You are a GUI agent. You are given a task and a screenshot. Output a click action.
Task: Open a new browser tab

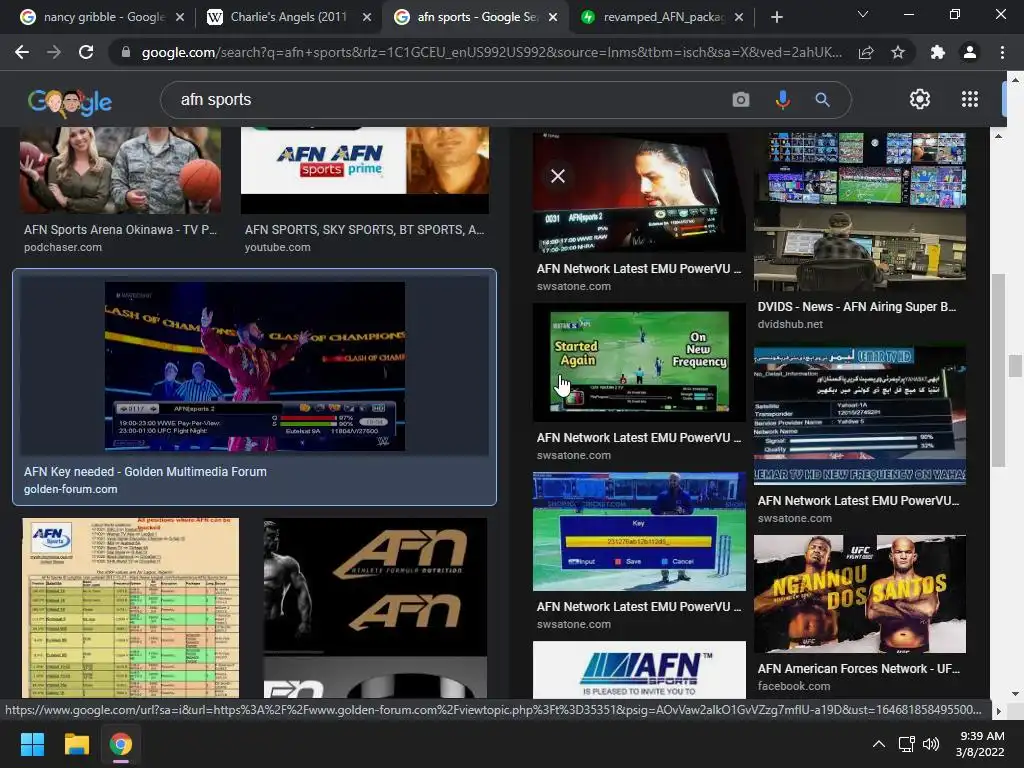coord(776,17)
